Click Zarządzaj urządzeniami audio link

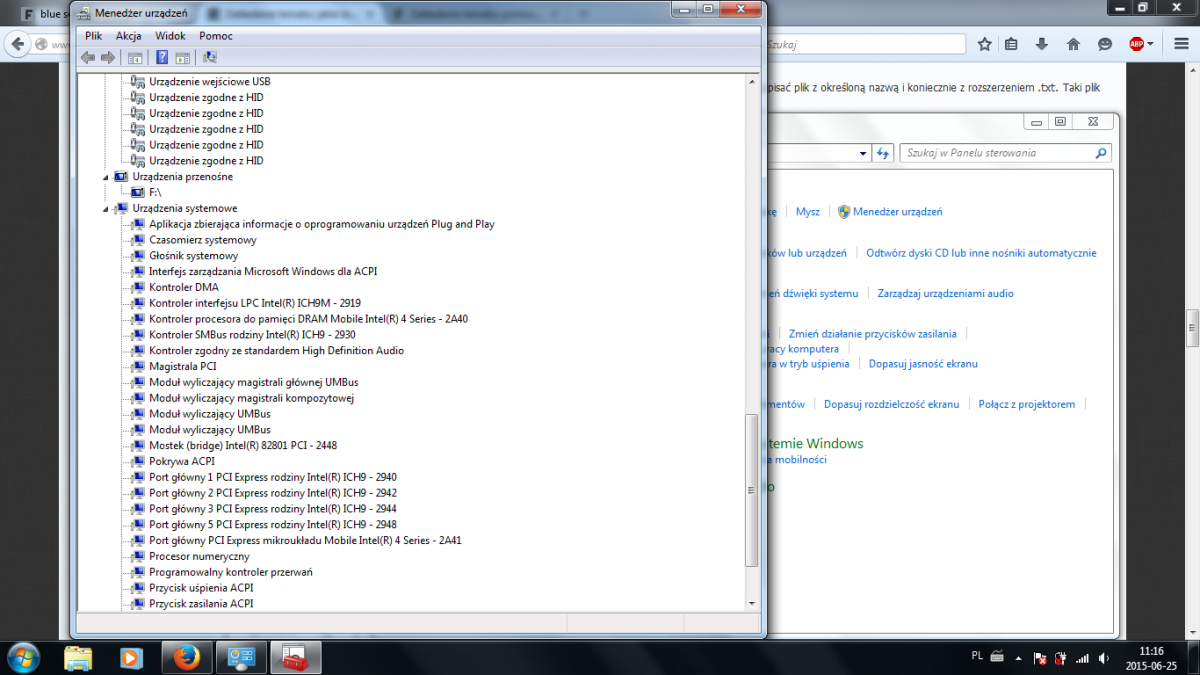(946, 294)
